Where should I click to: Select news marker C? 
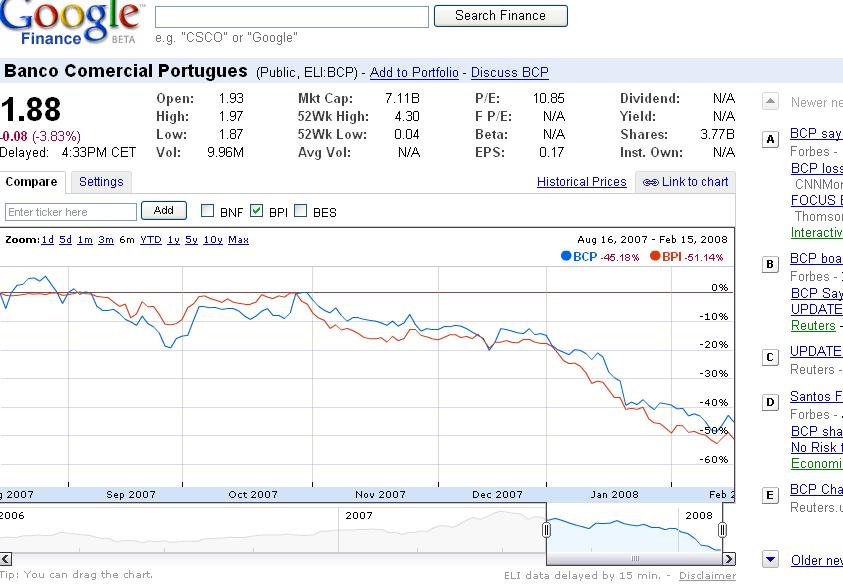(x=770, y=357)
